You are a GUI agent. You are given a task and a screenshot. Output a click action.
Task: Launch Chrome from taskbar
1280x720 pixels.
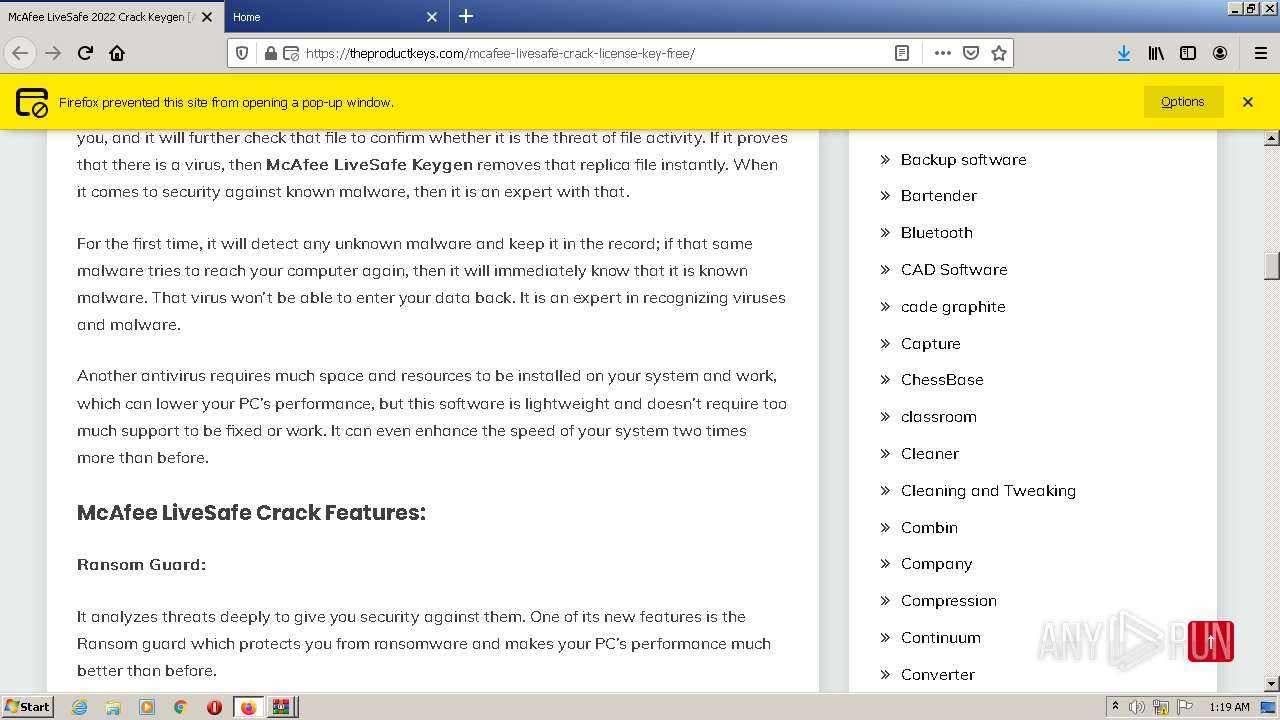[180, 707]
